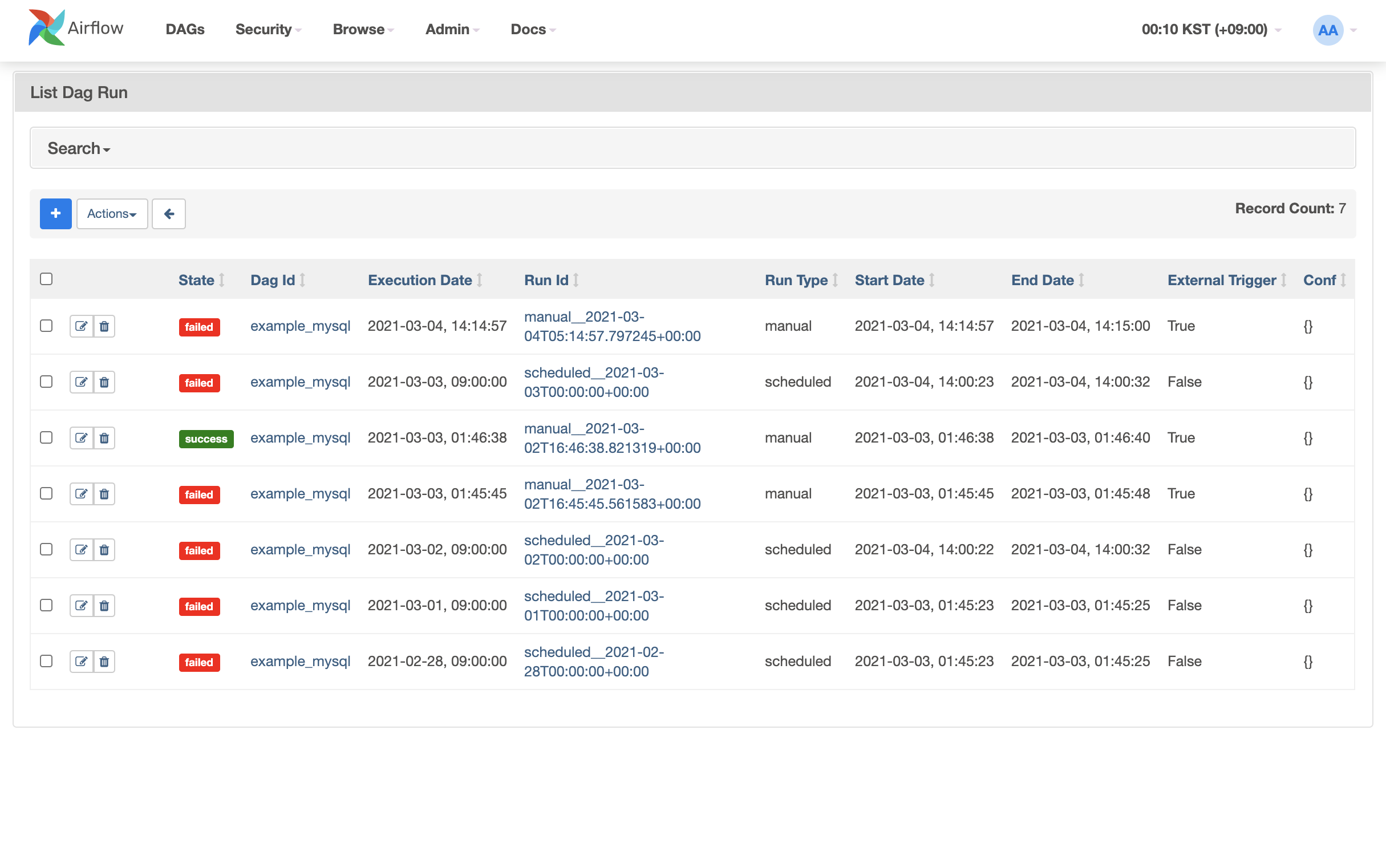Delete the 2021-03-01, 09:00:00 scheduled run
1386x868 pixels.
click(x=104, y=606)
